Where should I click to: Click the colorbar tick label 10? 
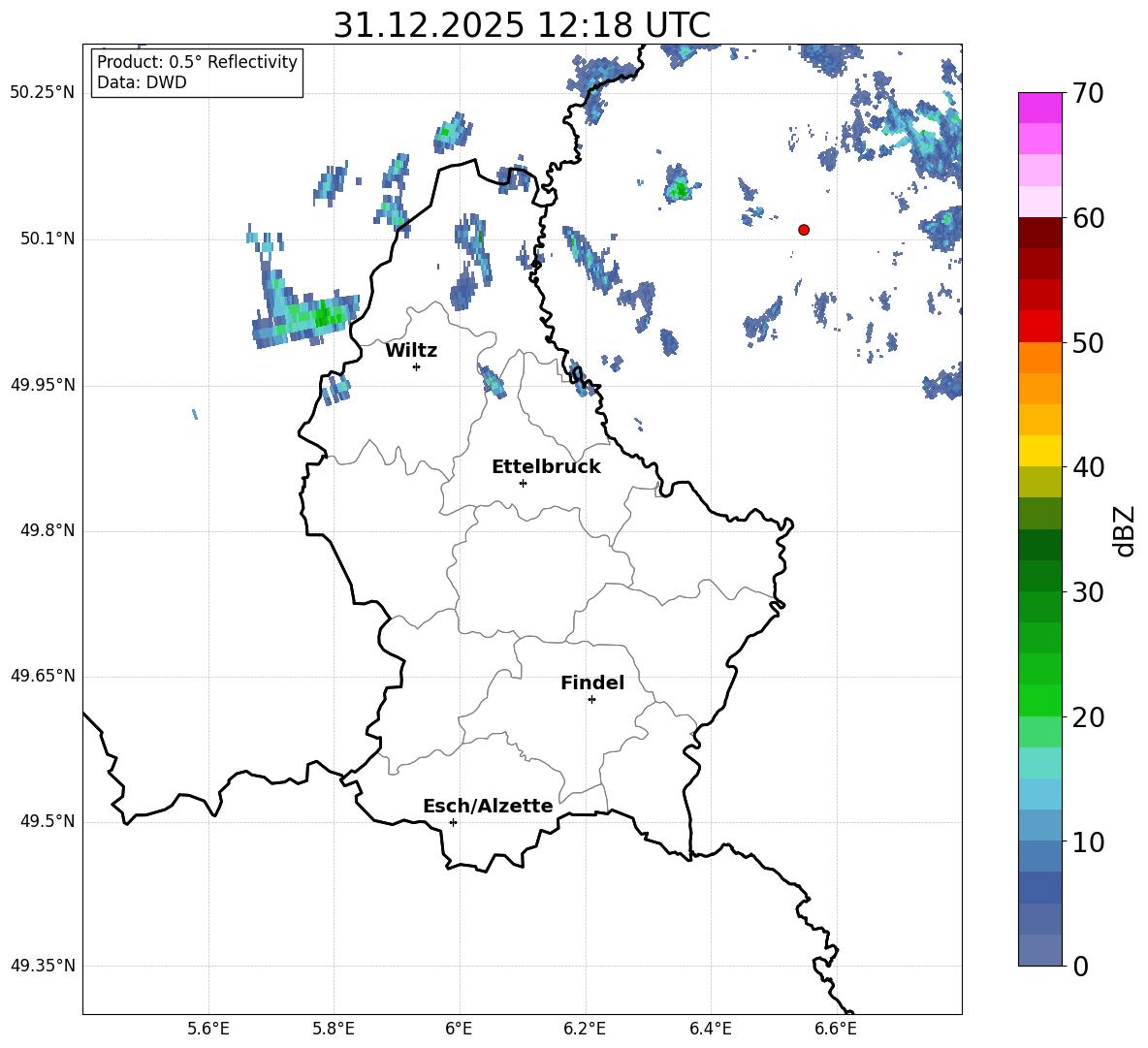pyautogui.click(x=1089, y=842)
